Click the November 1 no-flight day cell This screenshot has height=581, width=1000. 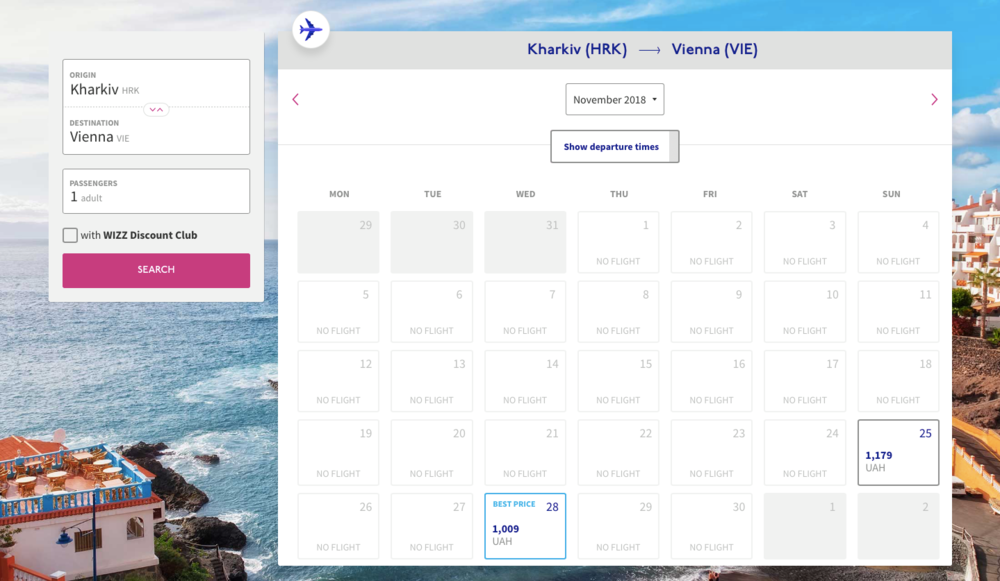tap(618, 242)
